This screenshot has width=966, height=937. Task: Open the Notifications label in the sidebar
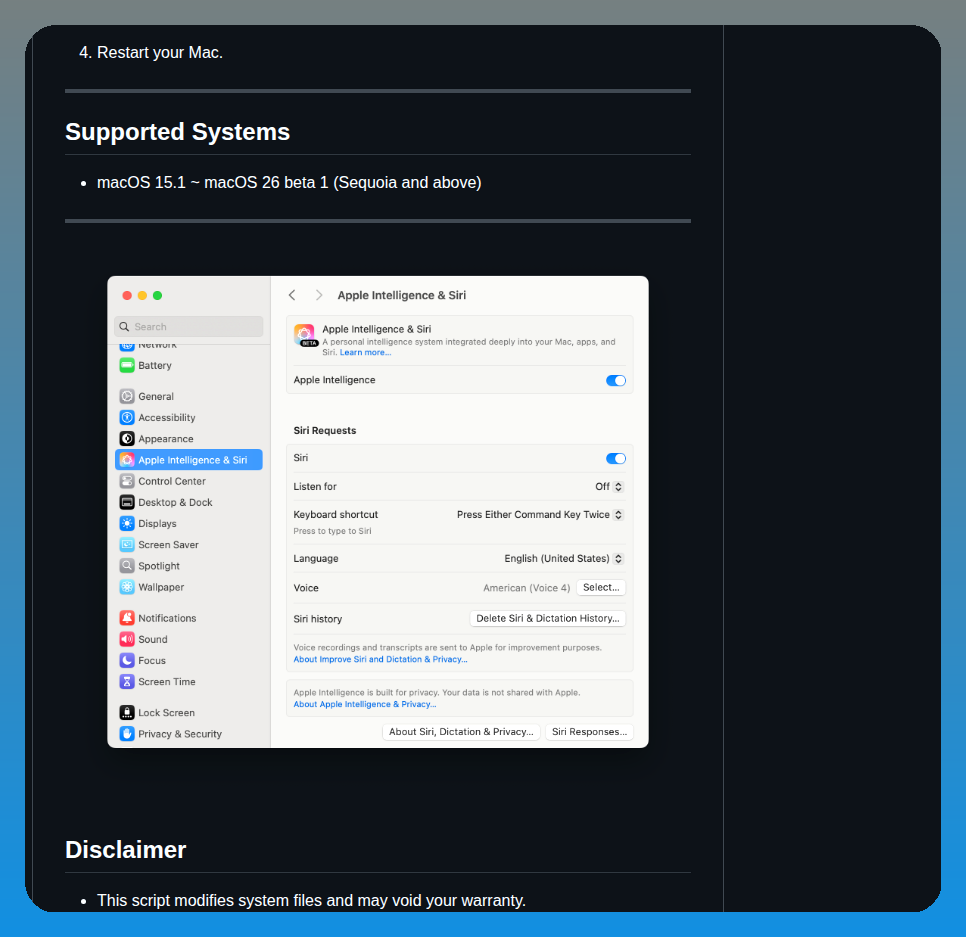click(x=167, y=618)
